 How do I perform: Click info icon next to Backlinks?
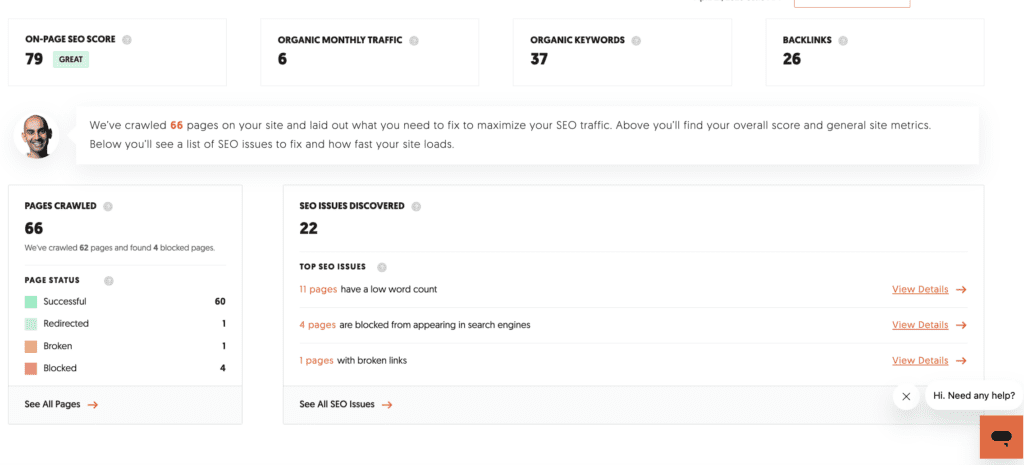[x=843, y=40]
